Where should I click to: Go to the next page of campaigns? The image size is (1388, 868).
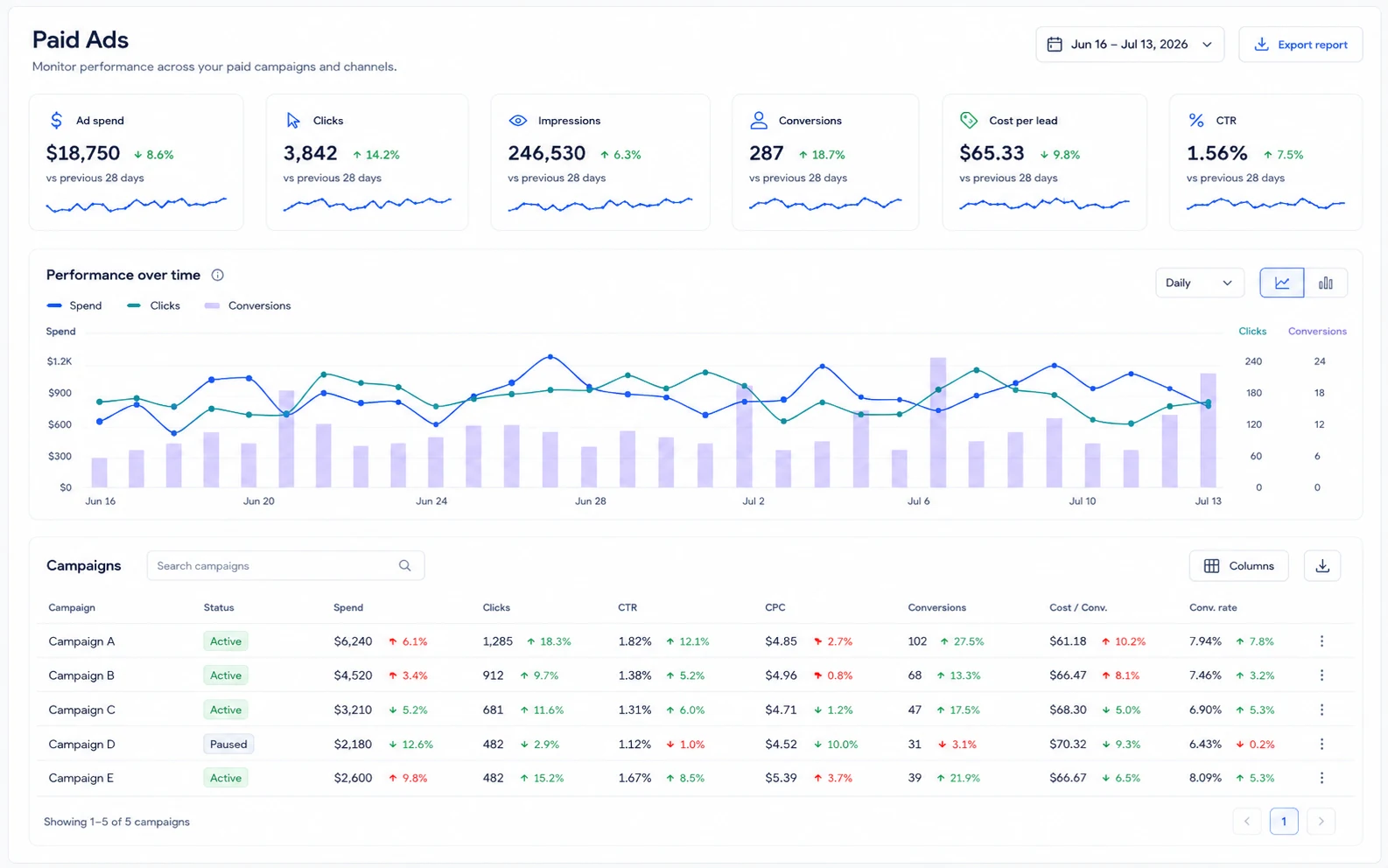point(1321,821)
